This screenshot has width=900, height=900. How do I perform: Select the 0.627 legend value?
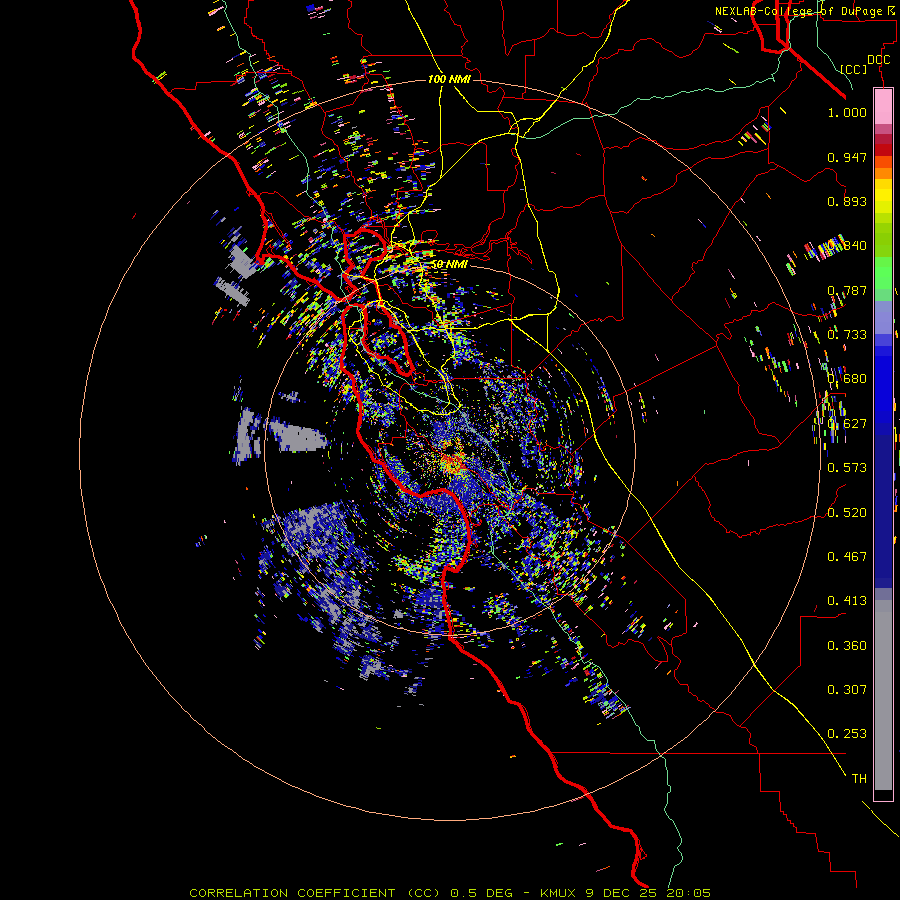pyautogui.click(x=847, y=424)
